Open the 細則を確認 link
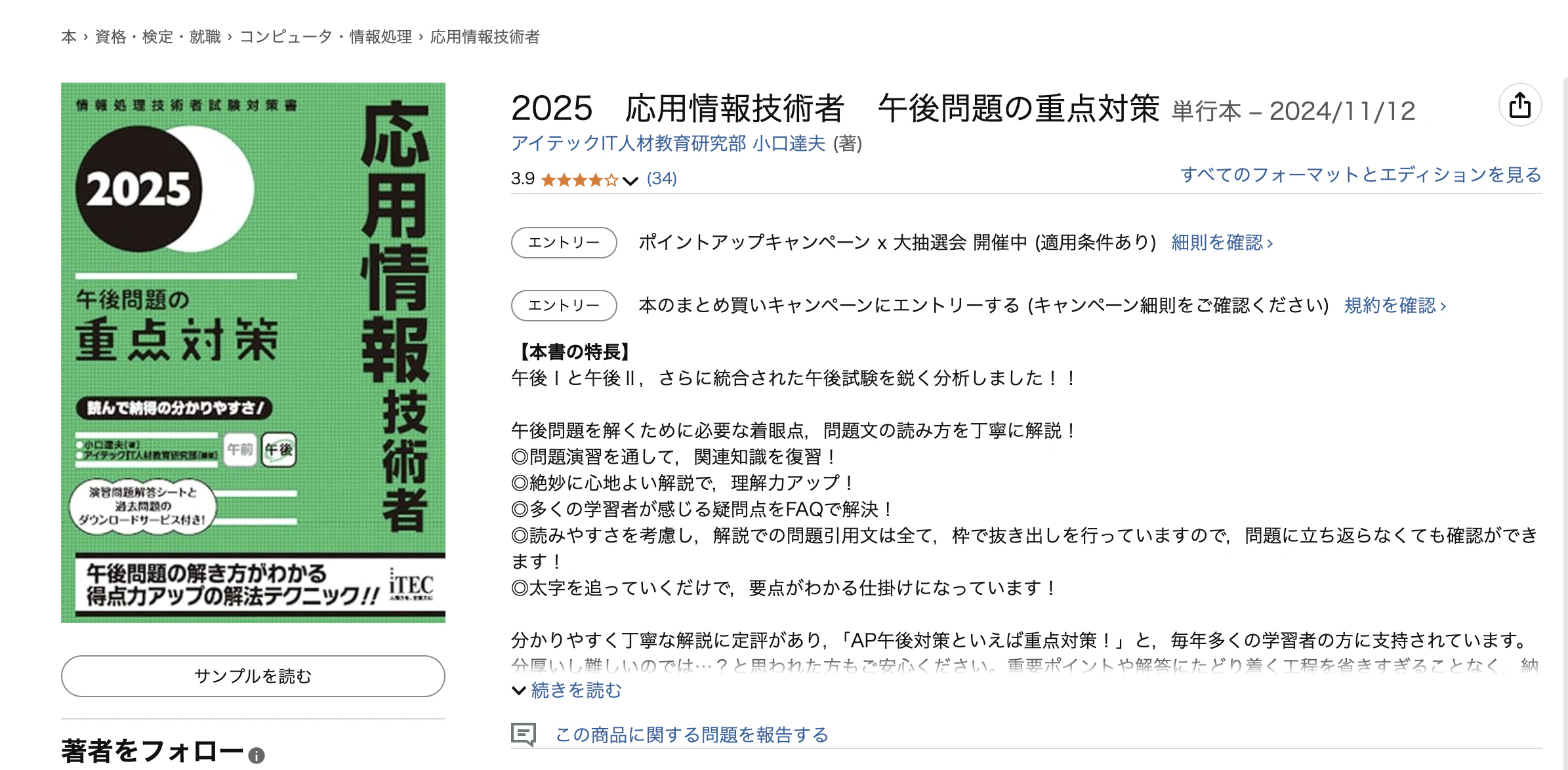The image size is (1568, 770). pos(1226,242)
